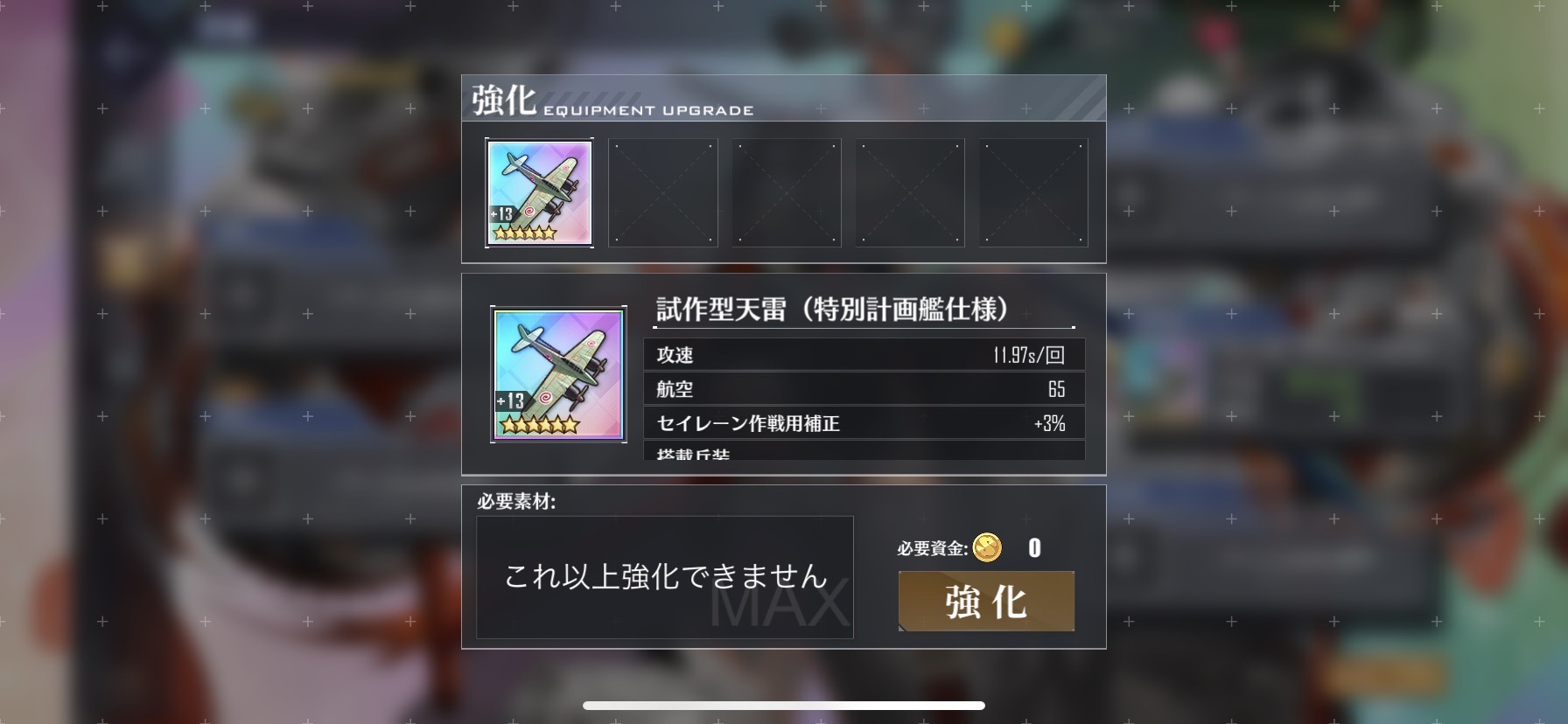The width and height of the screenshot is (1568, 724).
Task: Tap the 航空 stat row
Action: (864, 389)
